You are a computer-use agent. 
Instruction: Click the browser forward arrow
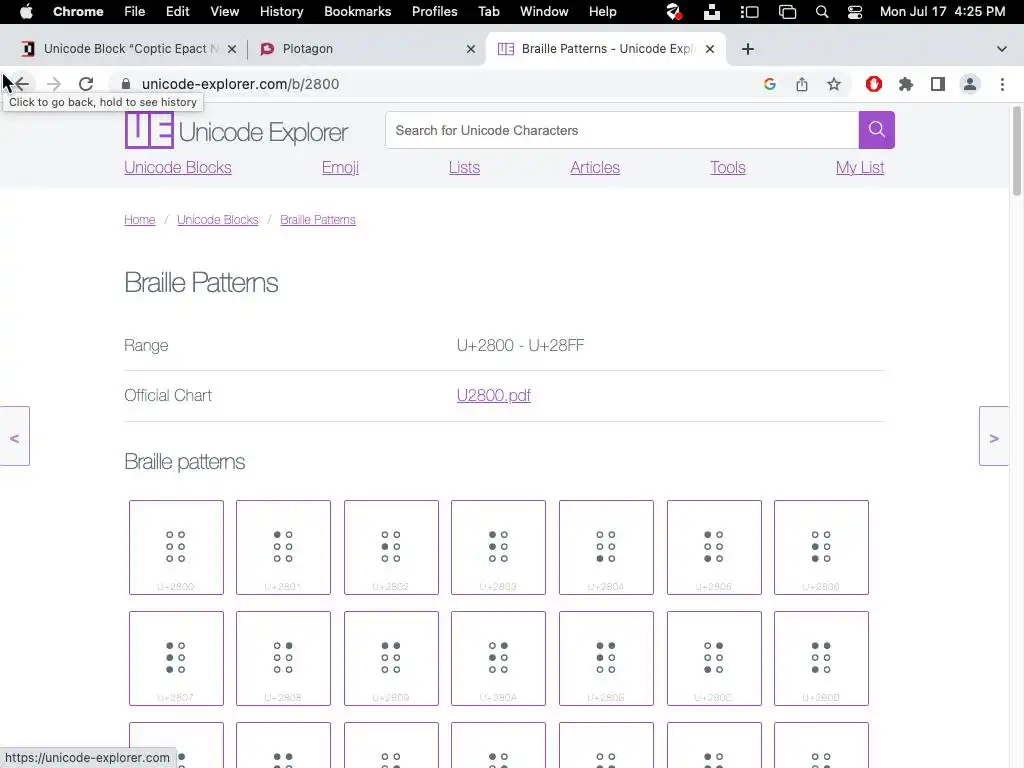(x=54, y=84)
